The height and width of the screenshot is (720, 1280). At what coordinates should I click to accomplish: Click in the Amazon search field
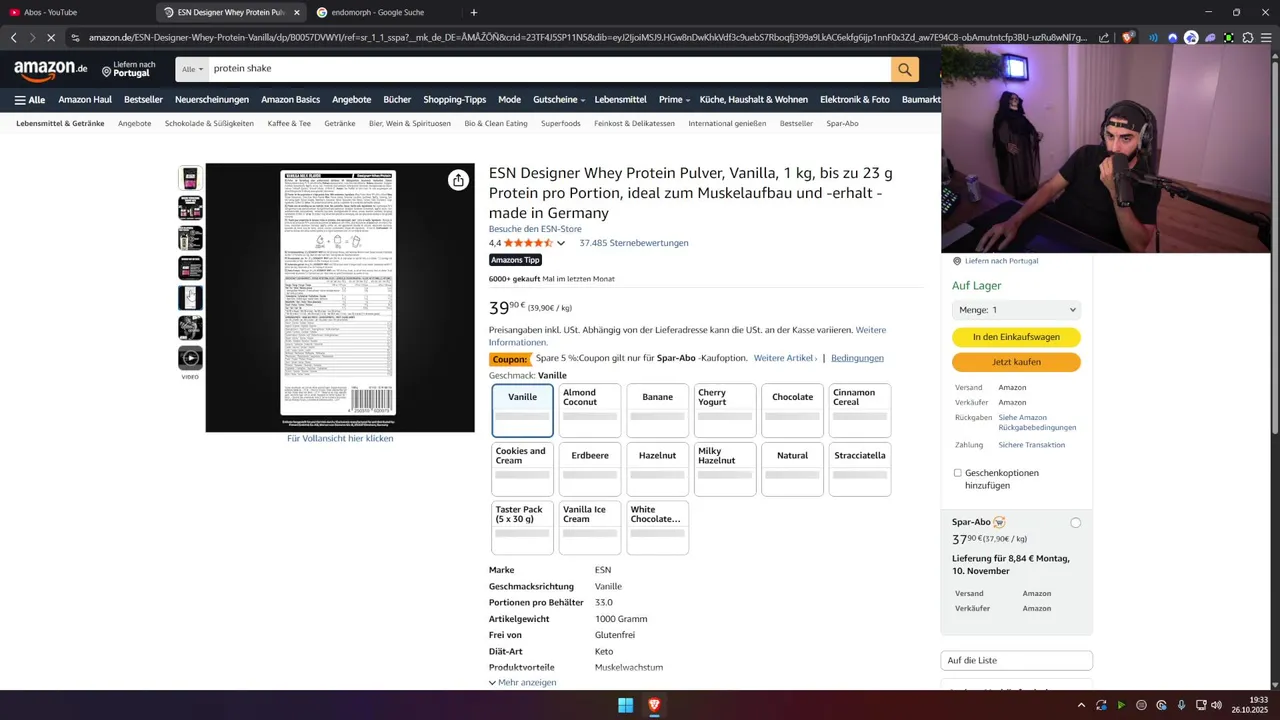point(550,69)
